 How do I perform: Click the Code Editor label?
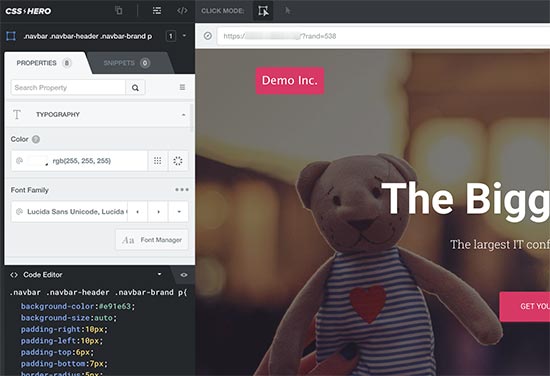click(x=43, y=275)
